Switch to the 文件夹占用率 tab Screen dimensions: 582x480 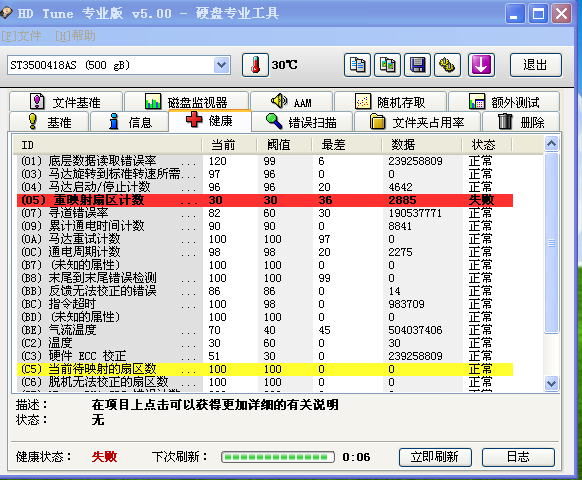417,122
